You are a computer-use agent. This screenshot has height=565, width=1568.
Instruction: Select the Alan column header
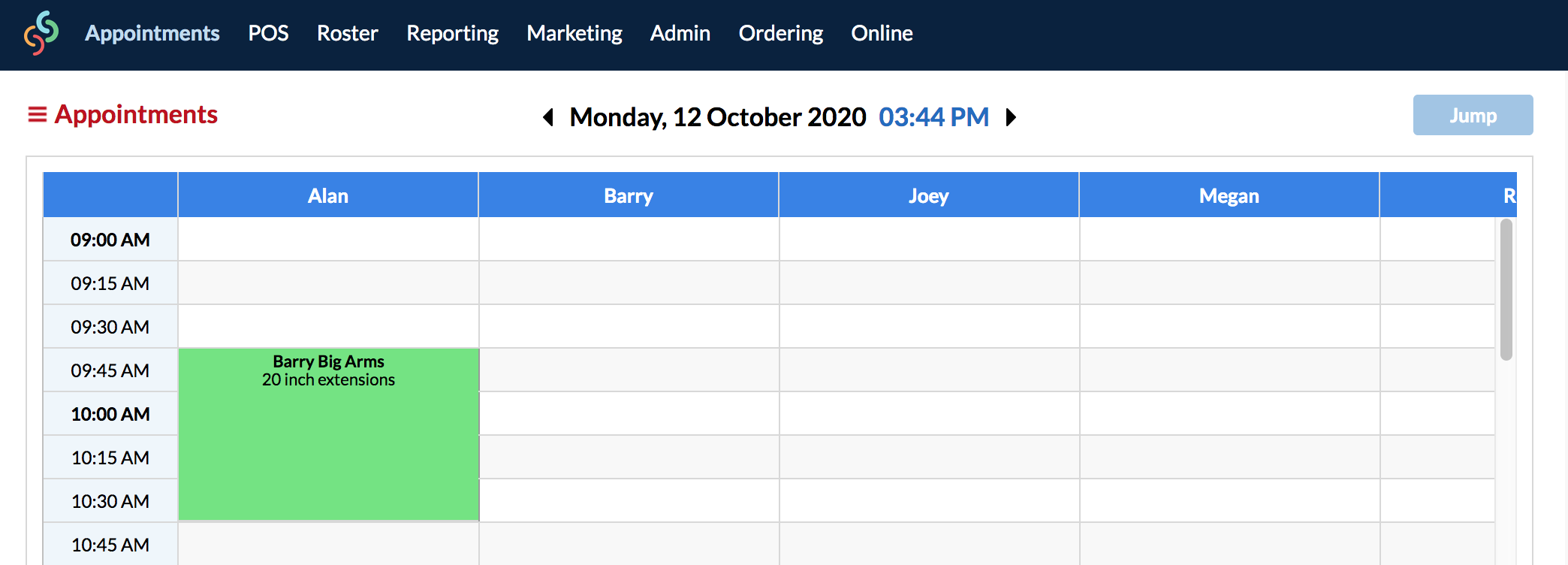coord(328,195)
